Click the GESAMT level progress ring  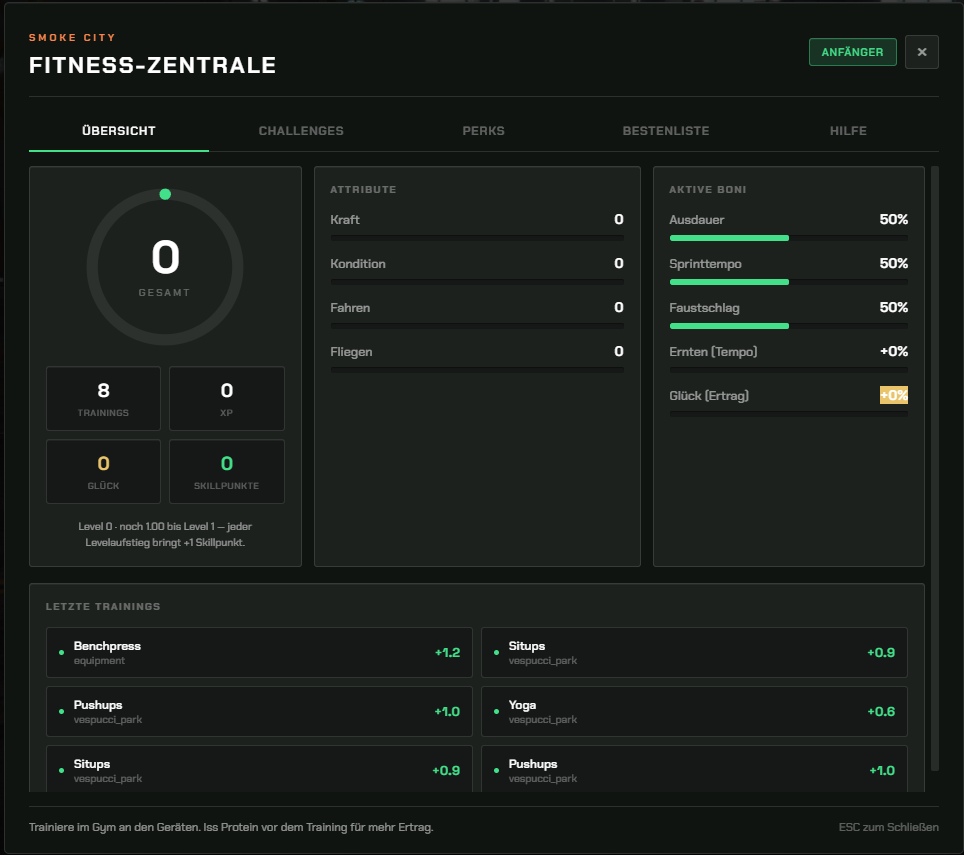pyautogui.click(x=165, y=267)
